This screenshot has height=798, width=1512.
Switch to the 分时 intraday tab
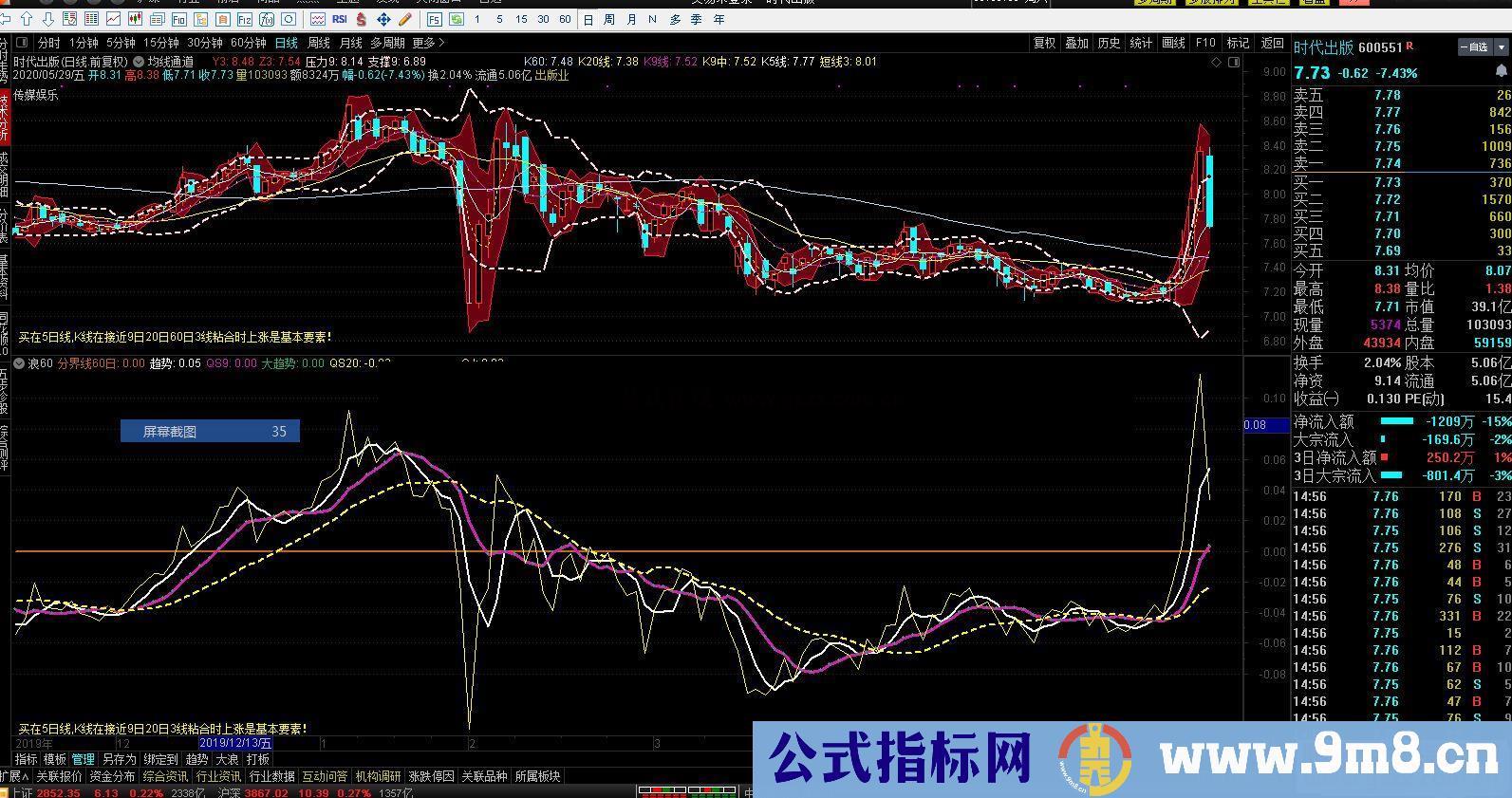(x=48, y=43)
